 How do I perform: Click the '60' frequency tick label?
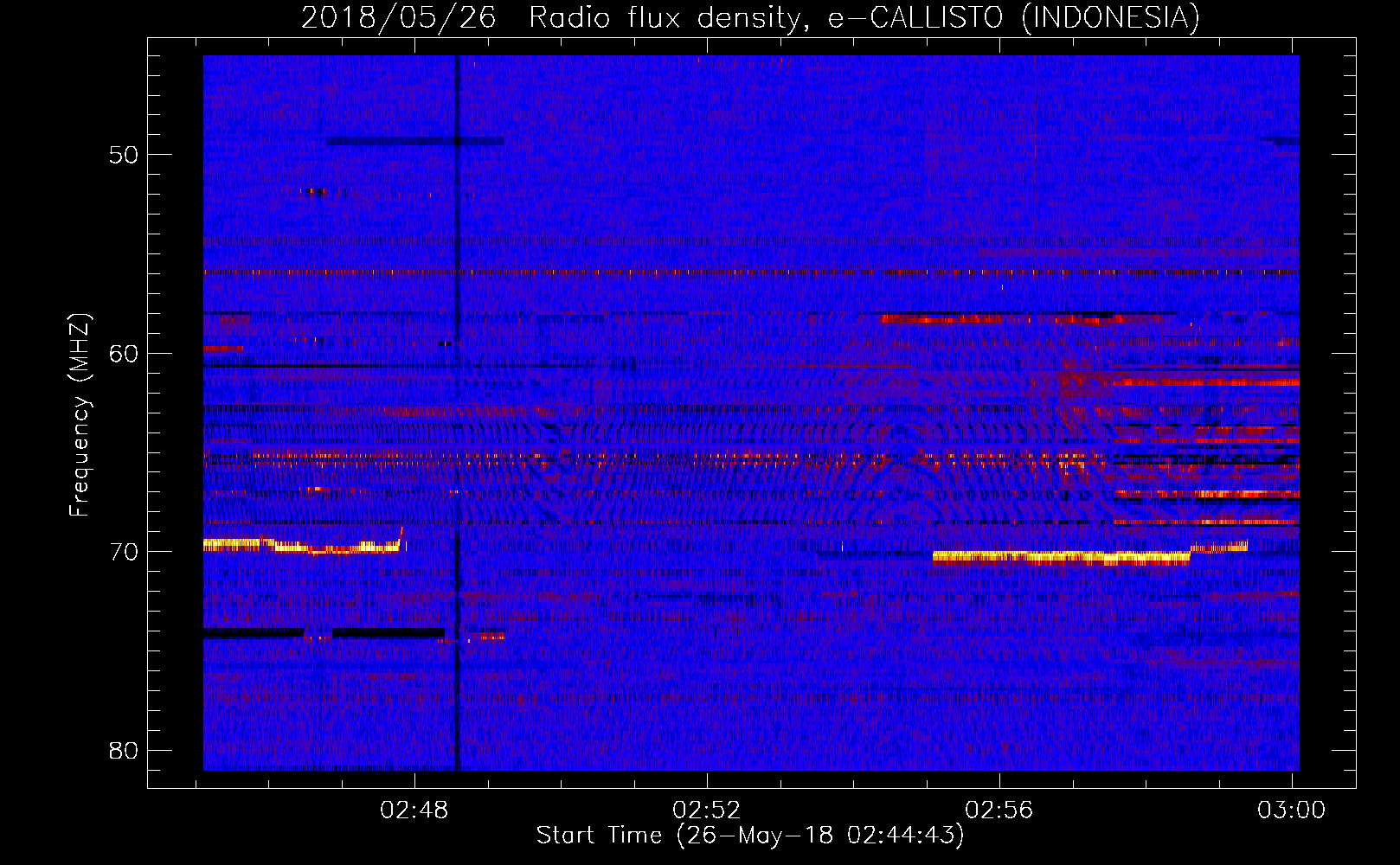124,354
